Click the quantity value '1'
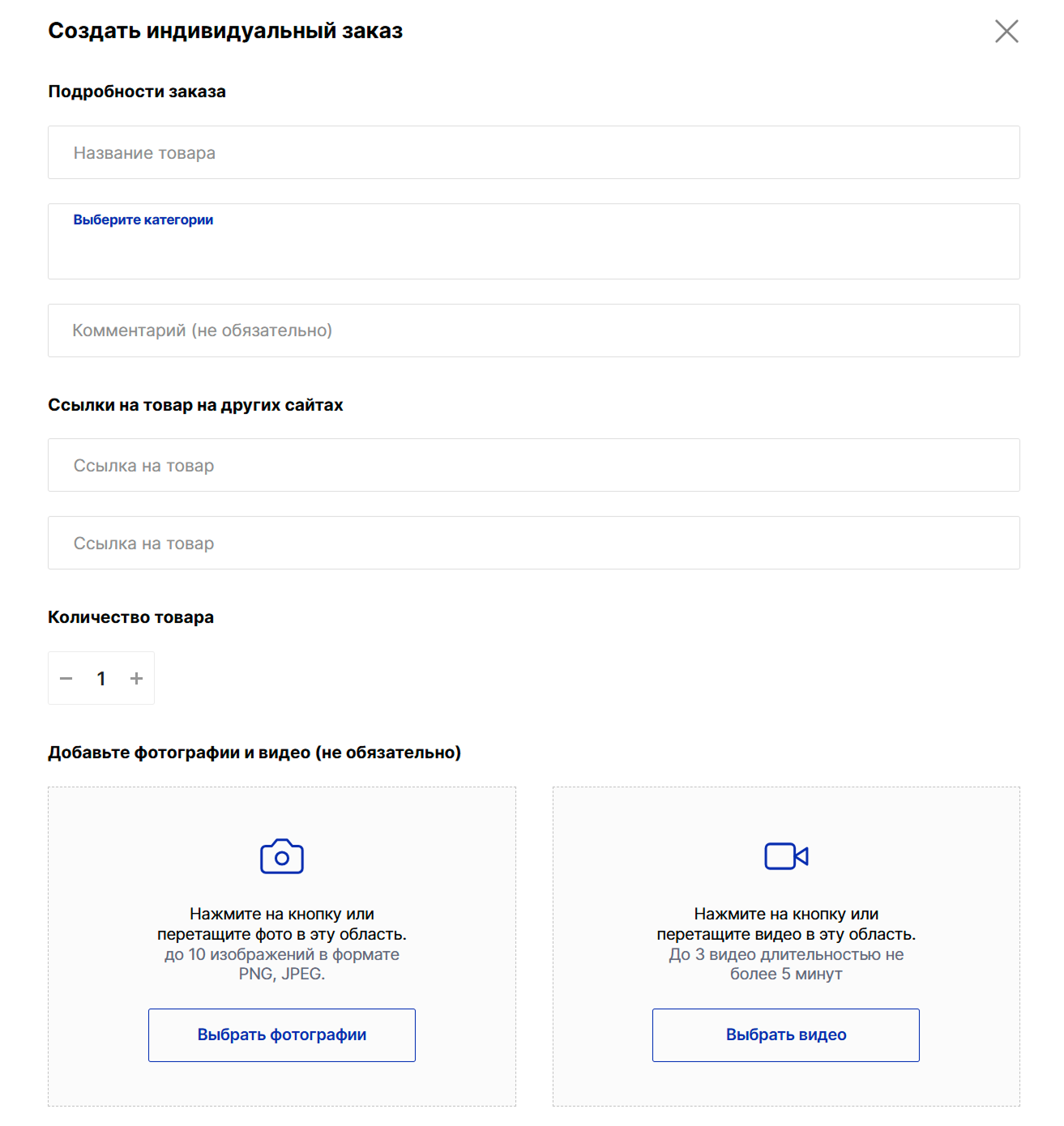 [101, 679]
